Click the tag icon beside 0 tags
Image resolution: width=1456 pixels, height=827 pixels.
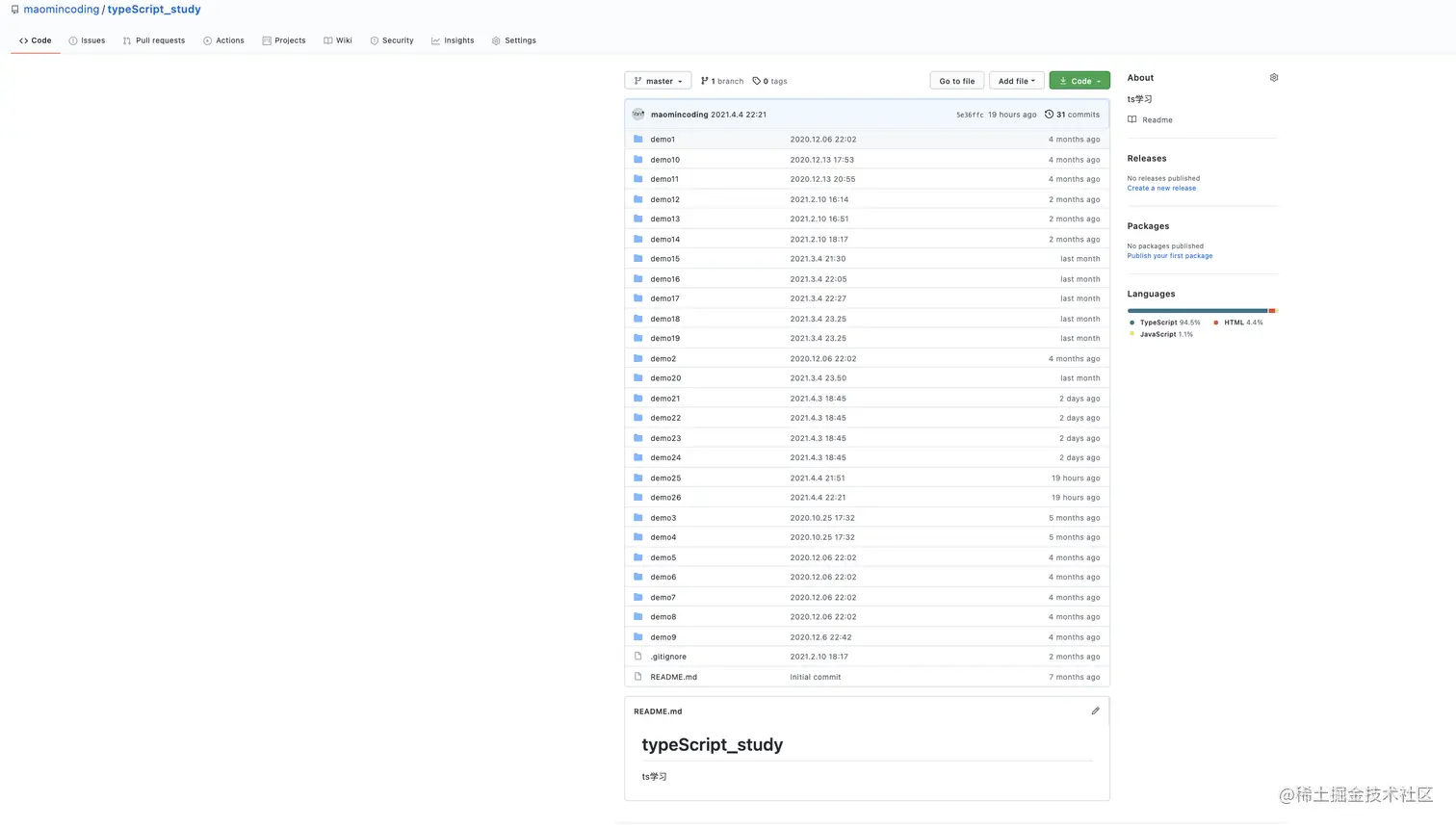point(757,81)
